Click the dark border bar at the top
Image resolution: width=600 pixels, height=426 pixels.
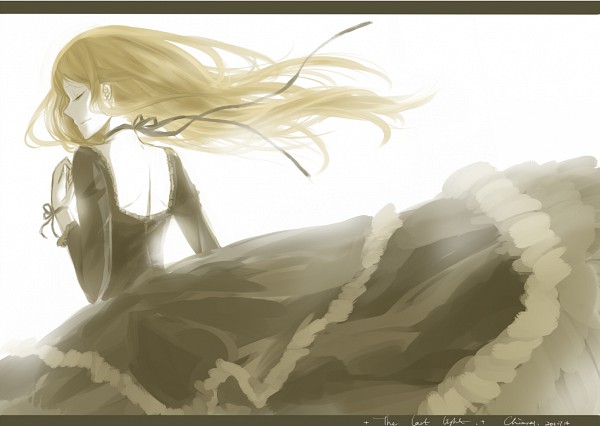click(300, 6)
